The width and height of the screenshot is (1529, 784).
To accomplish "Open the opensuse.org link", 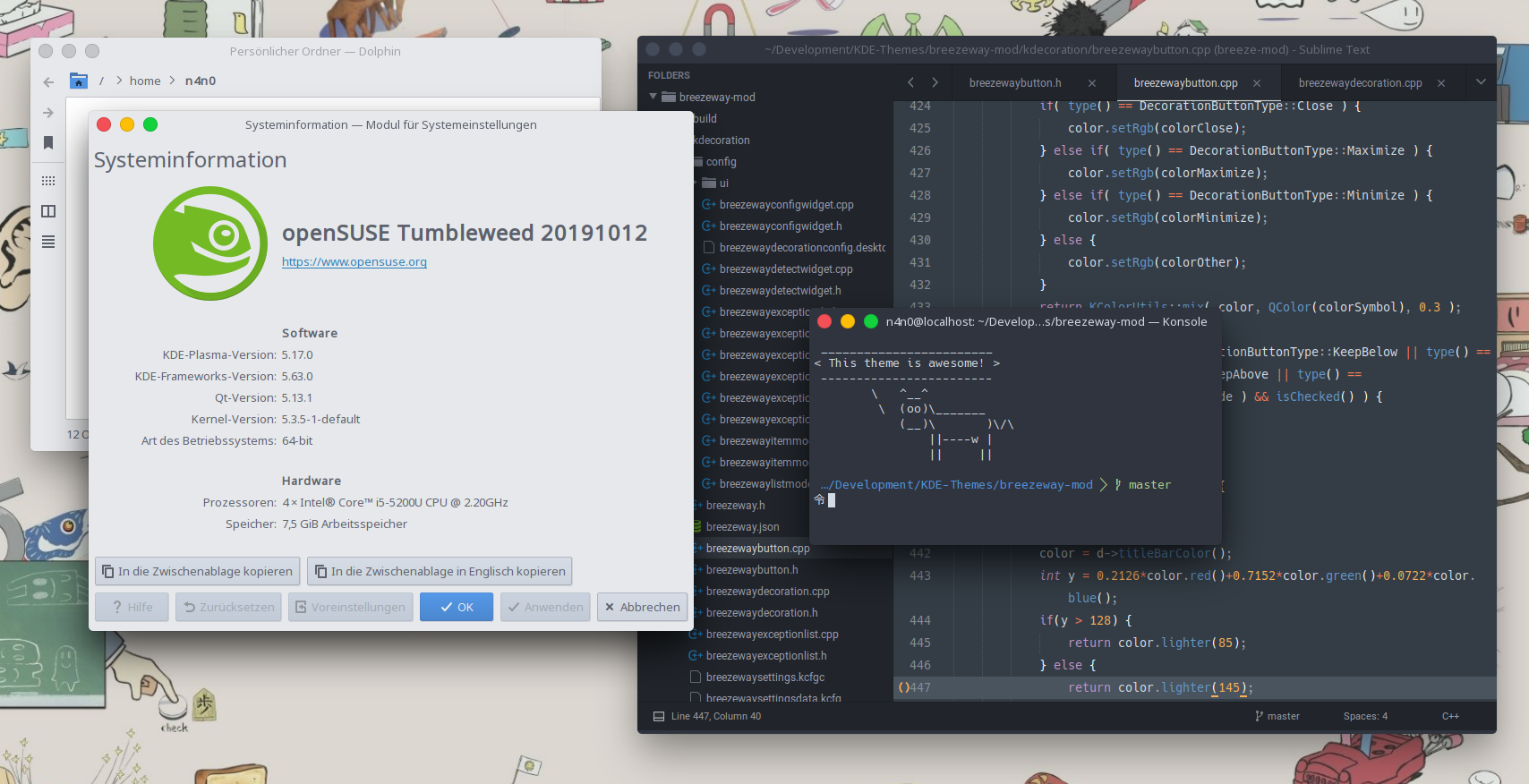I will pos(354,262).
